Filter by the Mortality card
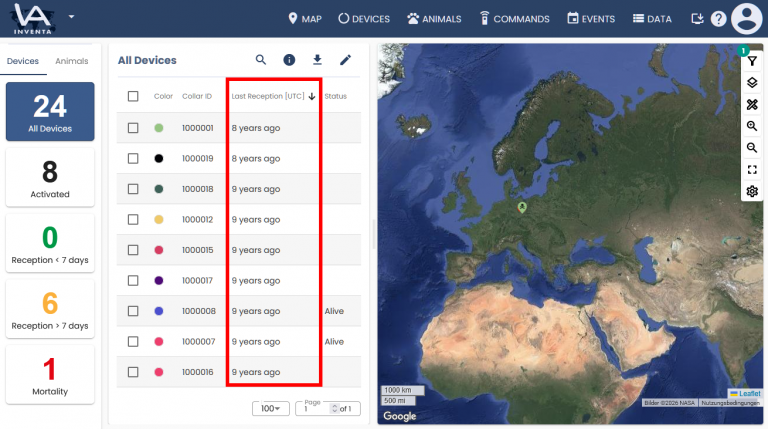 (x=50, y=375)
